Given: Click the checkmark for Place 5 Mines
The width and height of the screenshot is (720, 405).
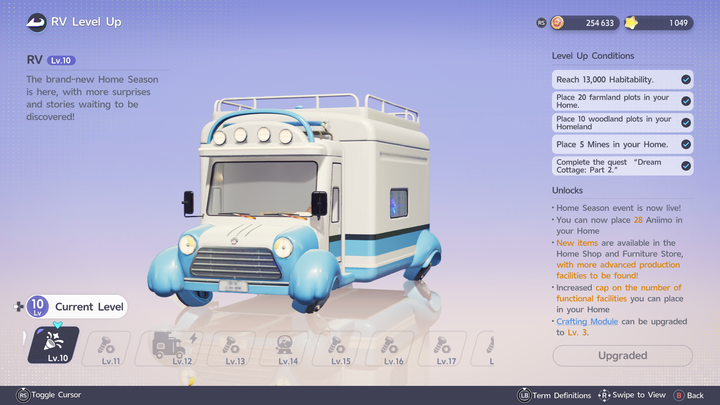Looking at the screenshot, I should tap(686, 144).
